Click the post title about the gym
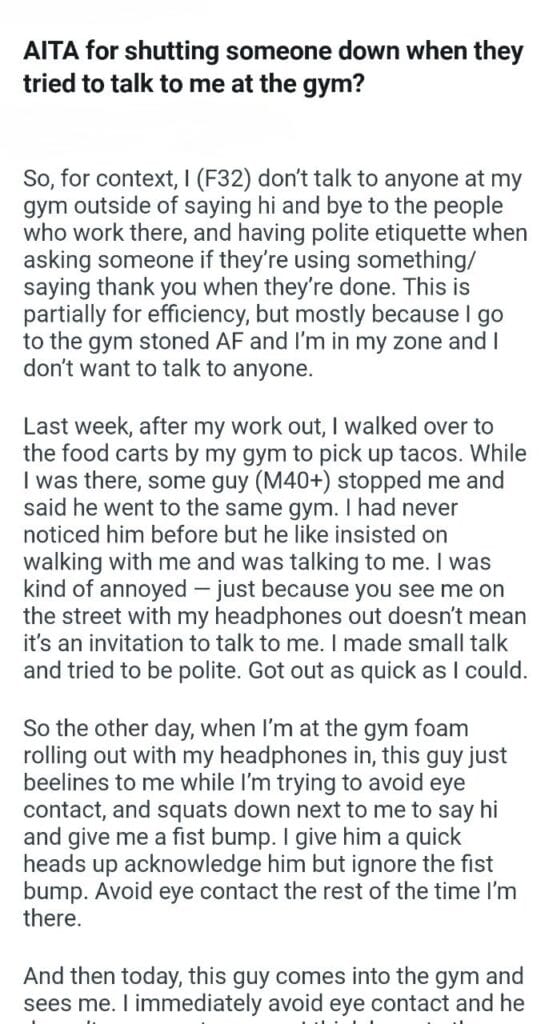The width and height of the screenshot is (553, 1024). 274,68
